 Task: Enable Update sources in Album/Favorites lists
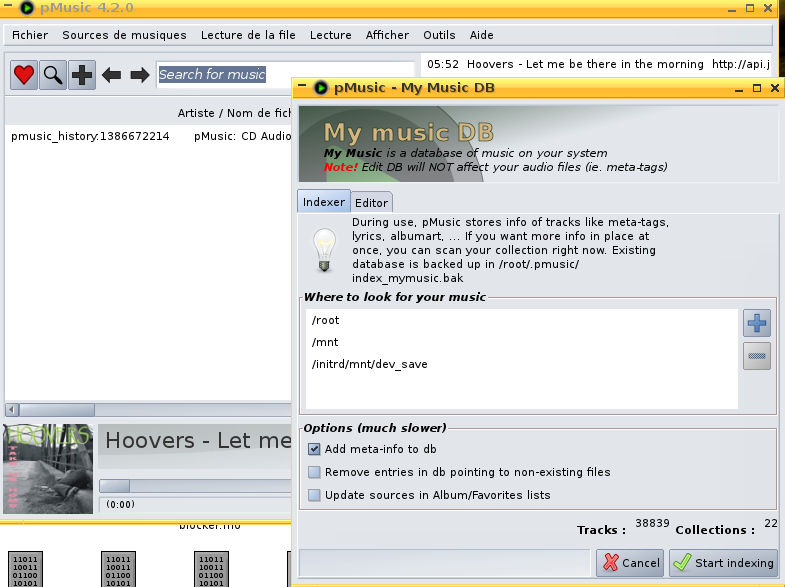pos(314,495)
